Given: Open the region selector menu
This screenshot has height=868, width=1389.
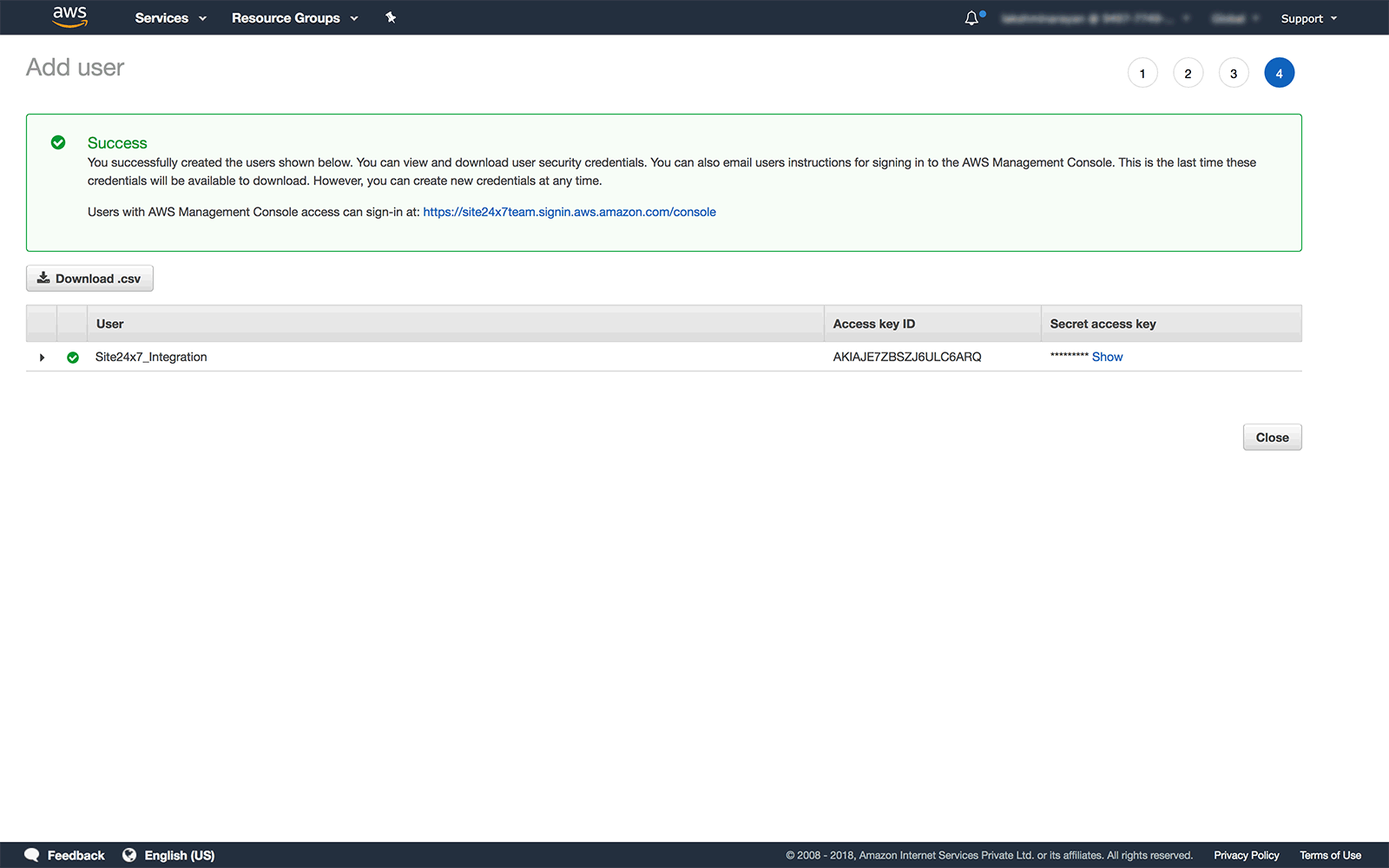Looking at the screenshot, I should (x=1234, y=18).
